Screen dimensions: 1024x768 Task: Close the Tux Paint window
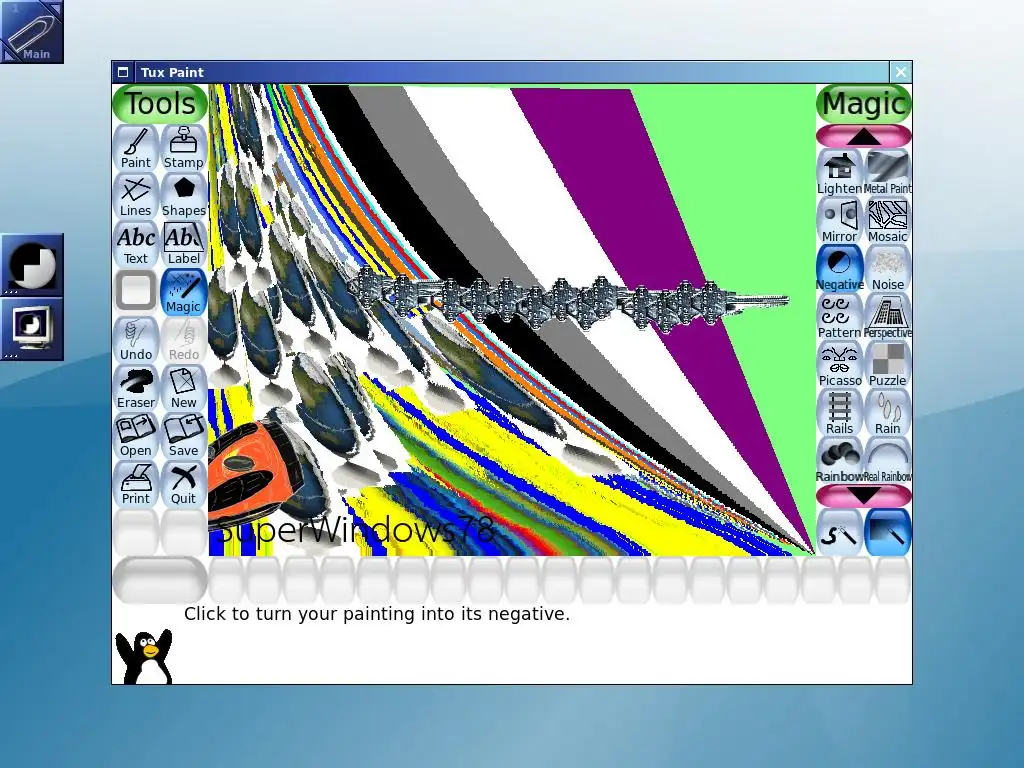901,72
